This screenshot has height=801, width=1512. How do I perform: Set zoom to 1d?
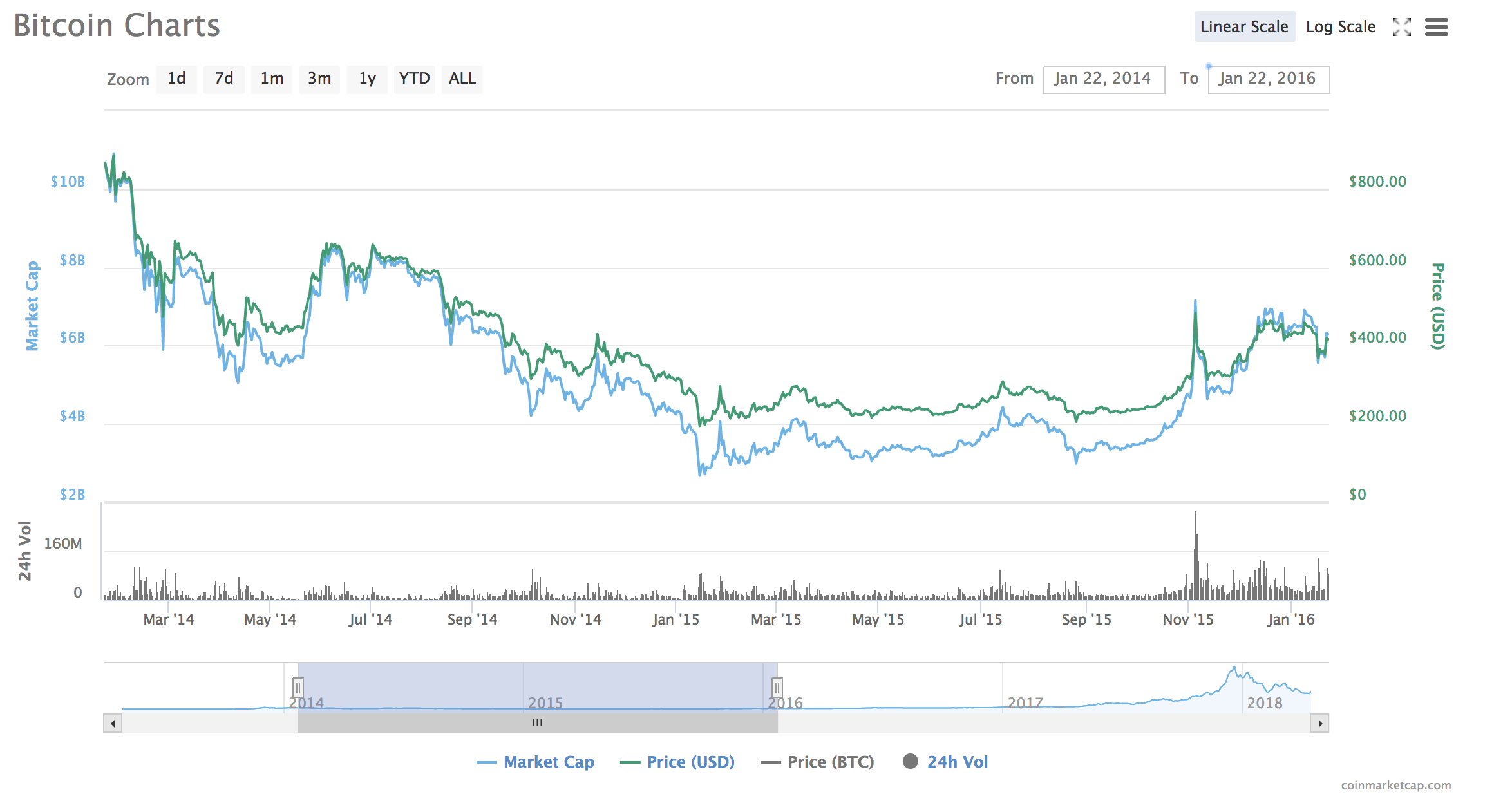[176, 79]
